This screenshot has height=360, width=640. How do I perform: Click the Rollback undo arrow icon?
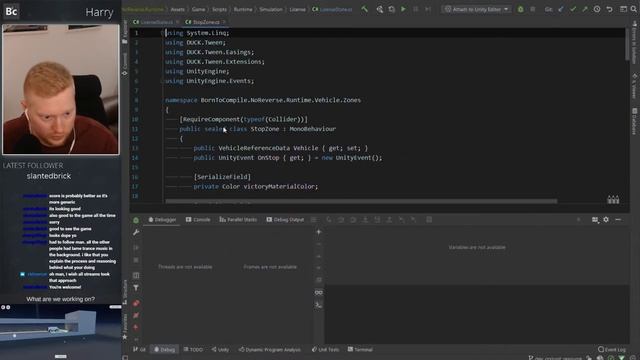[x=609, y=9]
